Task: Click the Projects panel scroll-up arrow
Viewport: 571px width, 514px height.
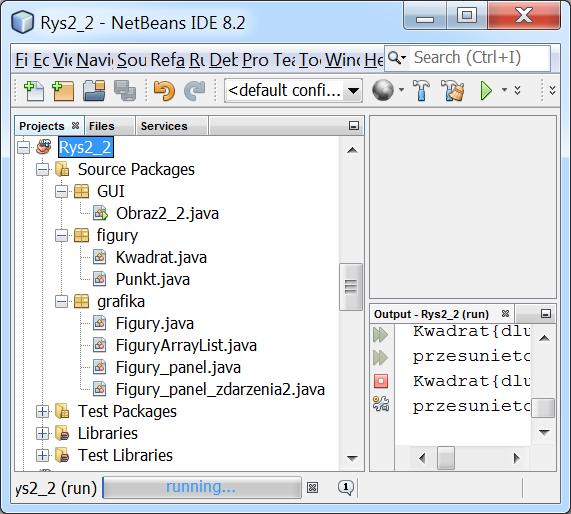Action: tap(352, 150)
